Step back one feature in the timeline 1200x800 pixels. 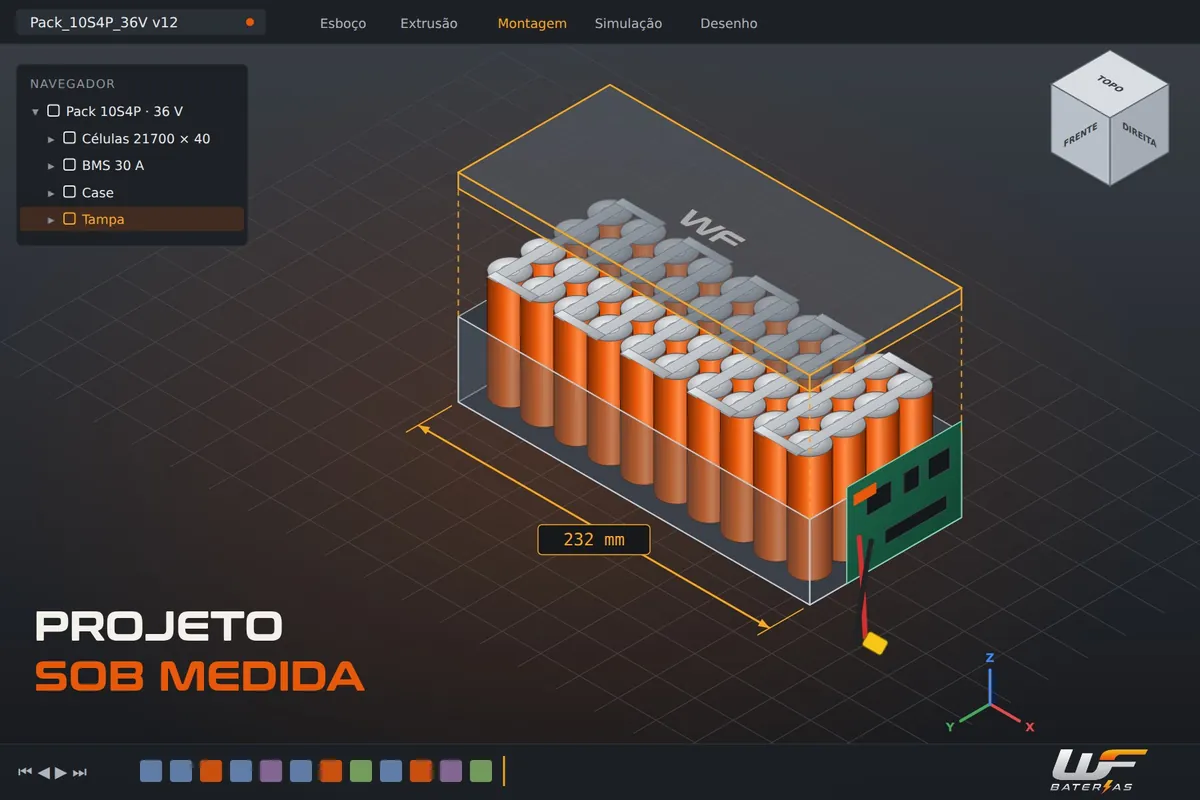point(44,772)
